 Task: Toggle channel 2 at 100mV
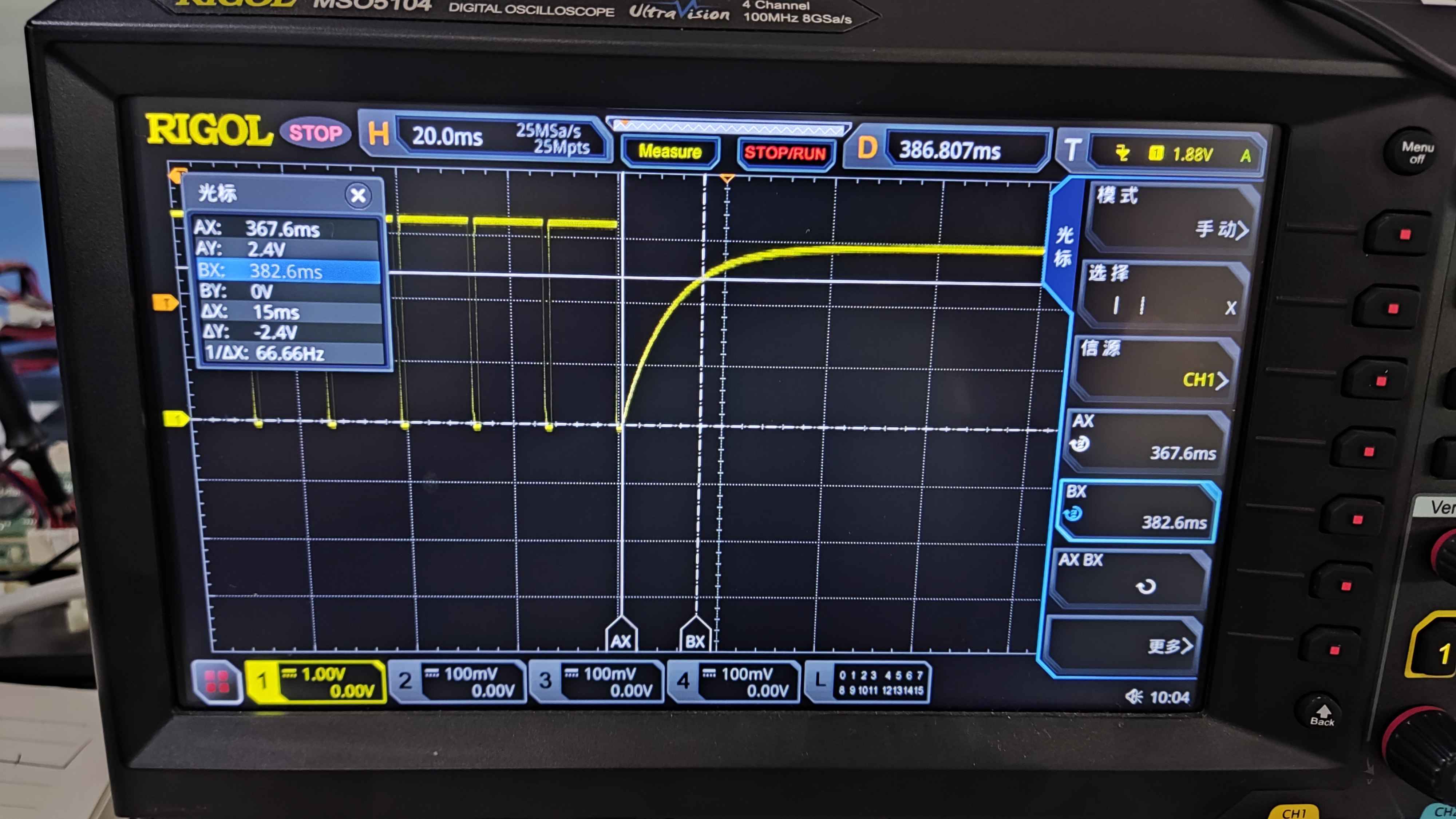tap(458, 682)
